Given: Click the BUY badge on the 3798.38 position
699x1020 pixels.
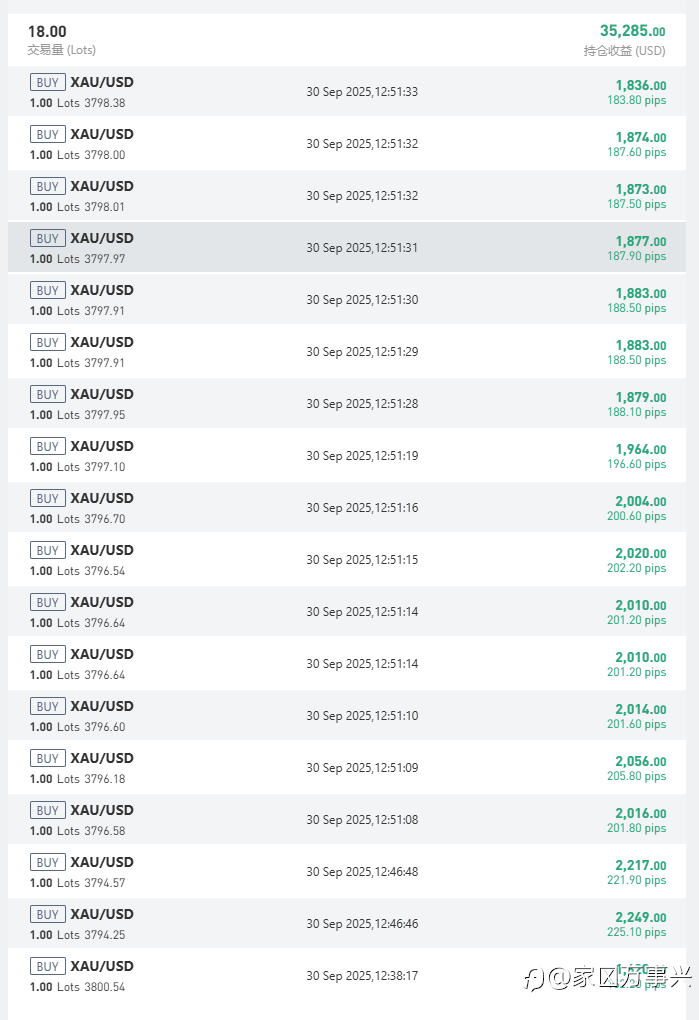Looking at the screenshot, I should [47, 83].
